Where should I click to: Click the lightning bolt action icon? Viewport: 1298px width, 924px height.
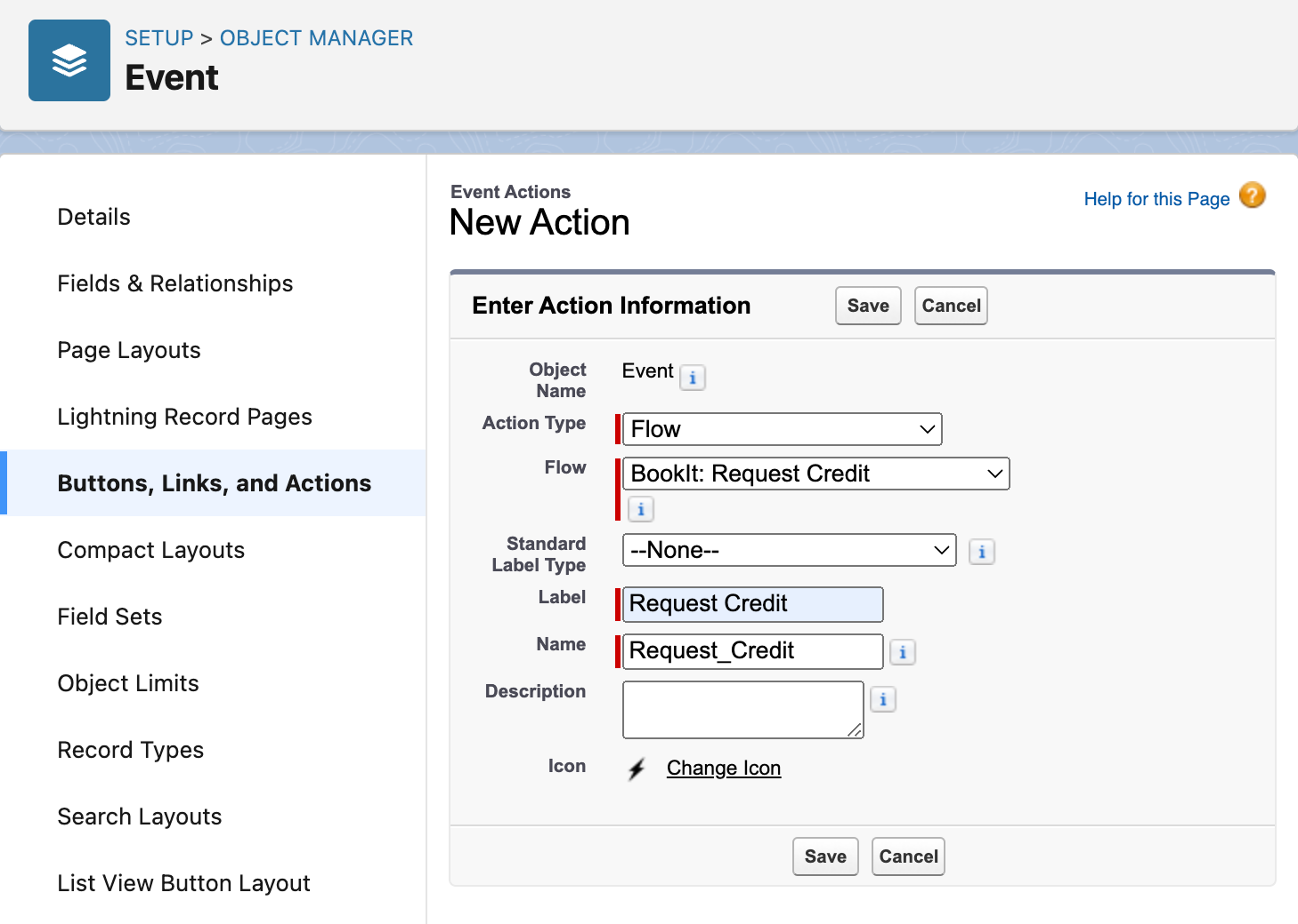tap(636, 769)
